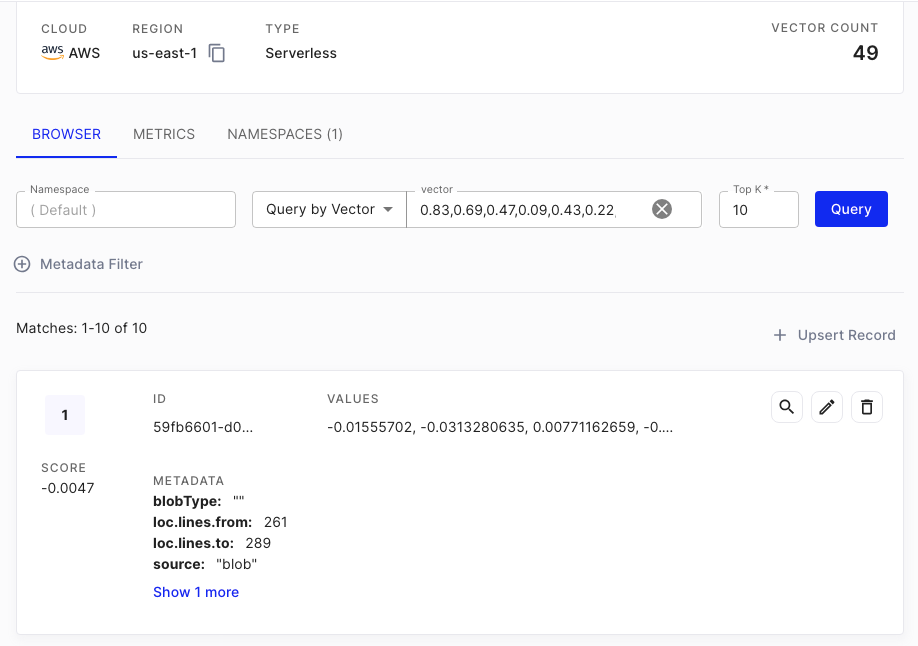Open the METRICS tab
Image resolution: width=918 pixels, height=646 pixels.
pos(164,134)
